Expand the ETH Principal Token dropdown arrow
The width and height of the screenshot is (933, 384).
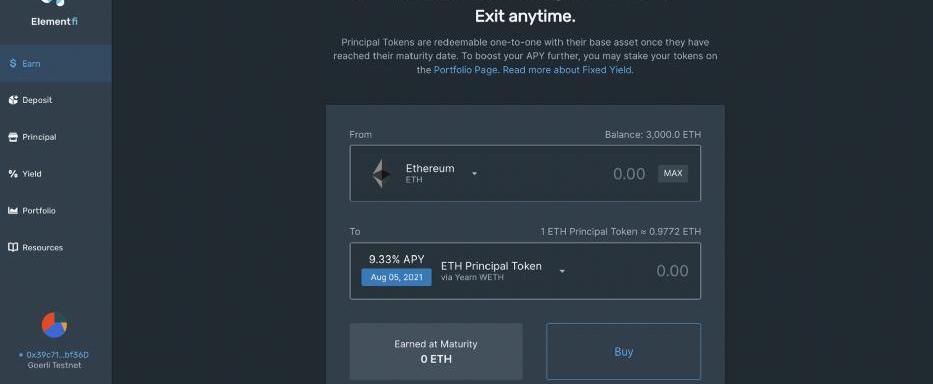pos(562,271)
